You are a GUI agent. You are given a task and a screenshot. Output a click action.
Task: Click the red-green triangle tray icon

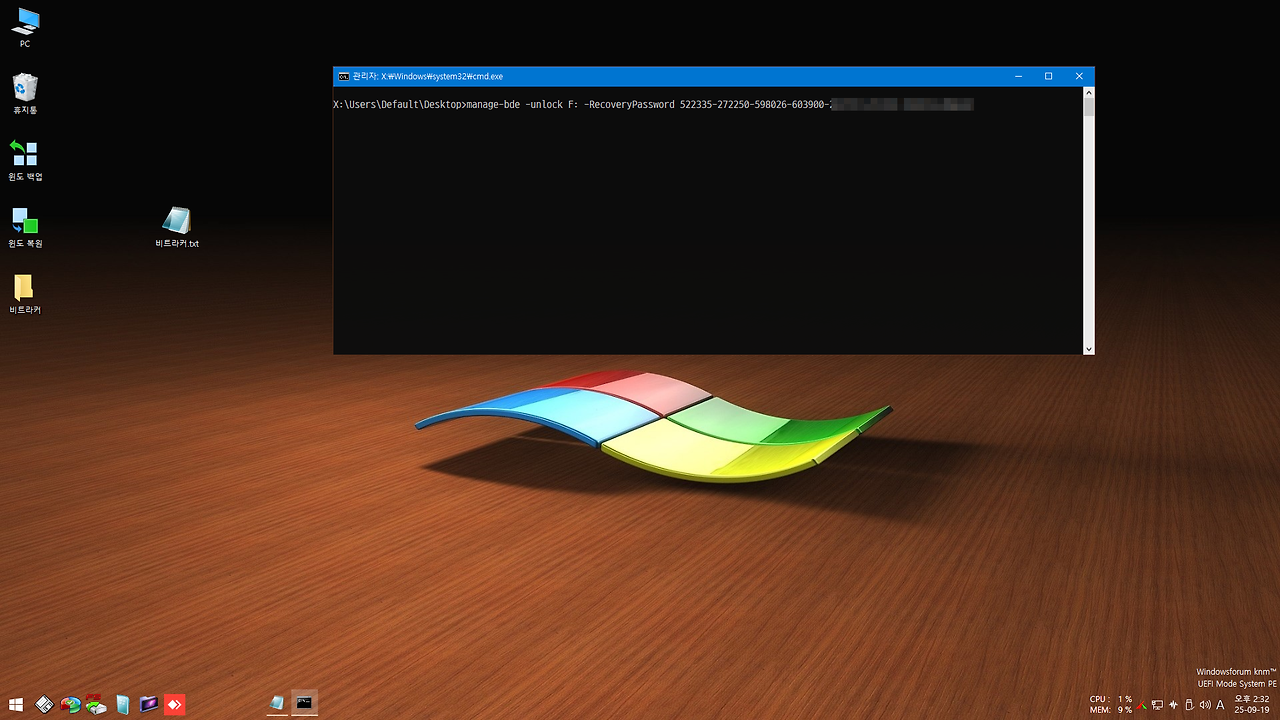(x=1141, y=706)
